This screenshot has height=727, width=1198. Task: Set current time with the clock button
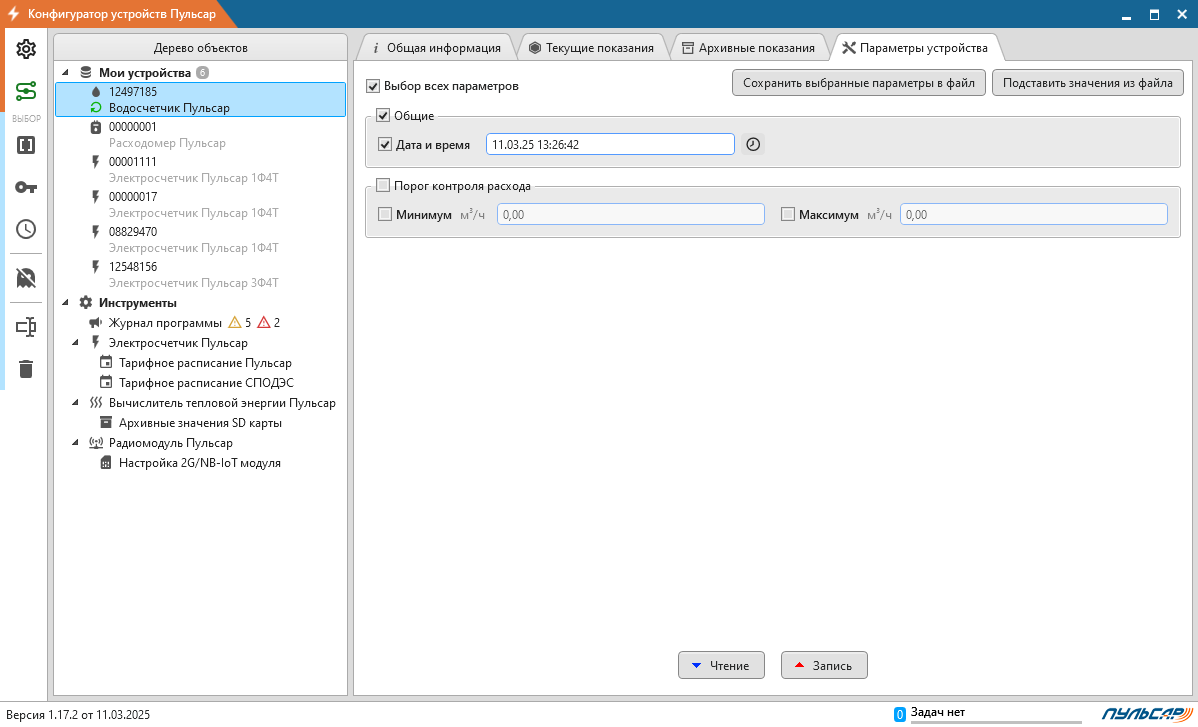[753, 144]
